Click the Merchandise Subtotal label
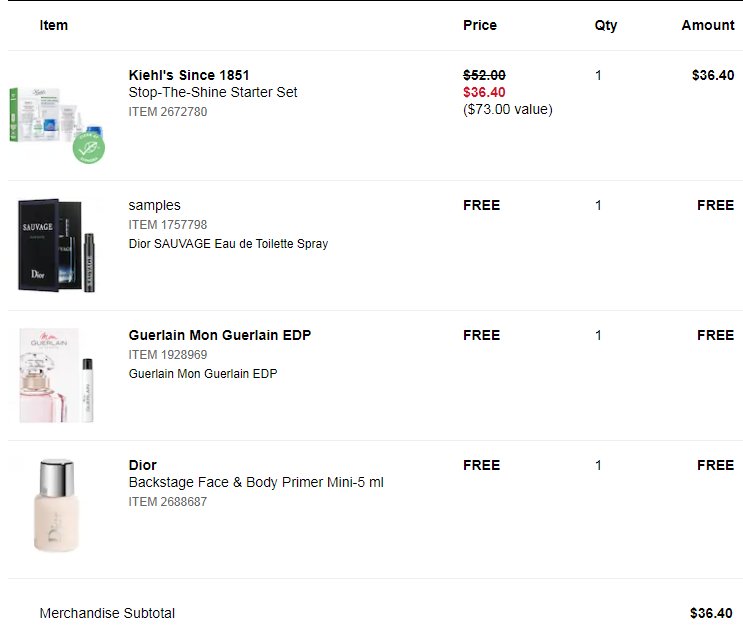This screenshot has height=630, width=743. coord(107,613)
